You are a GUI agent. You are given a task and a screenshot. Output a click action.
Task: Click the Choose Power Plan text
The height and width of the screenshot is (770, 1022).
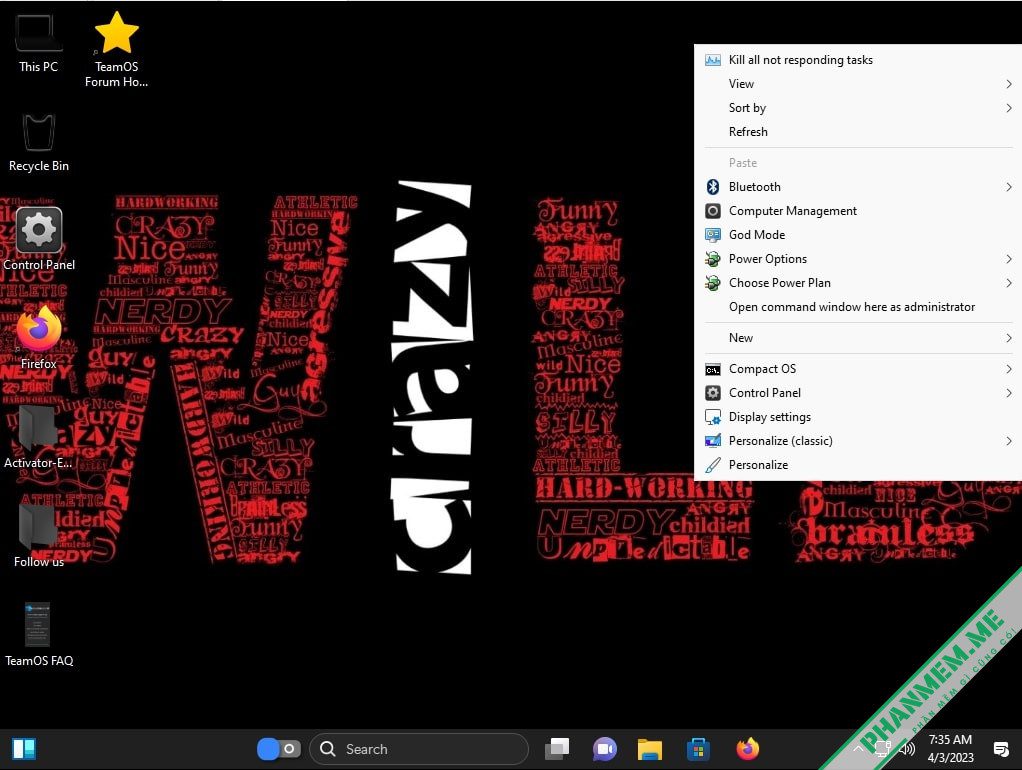[780, 283]
